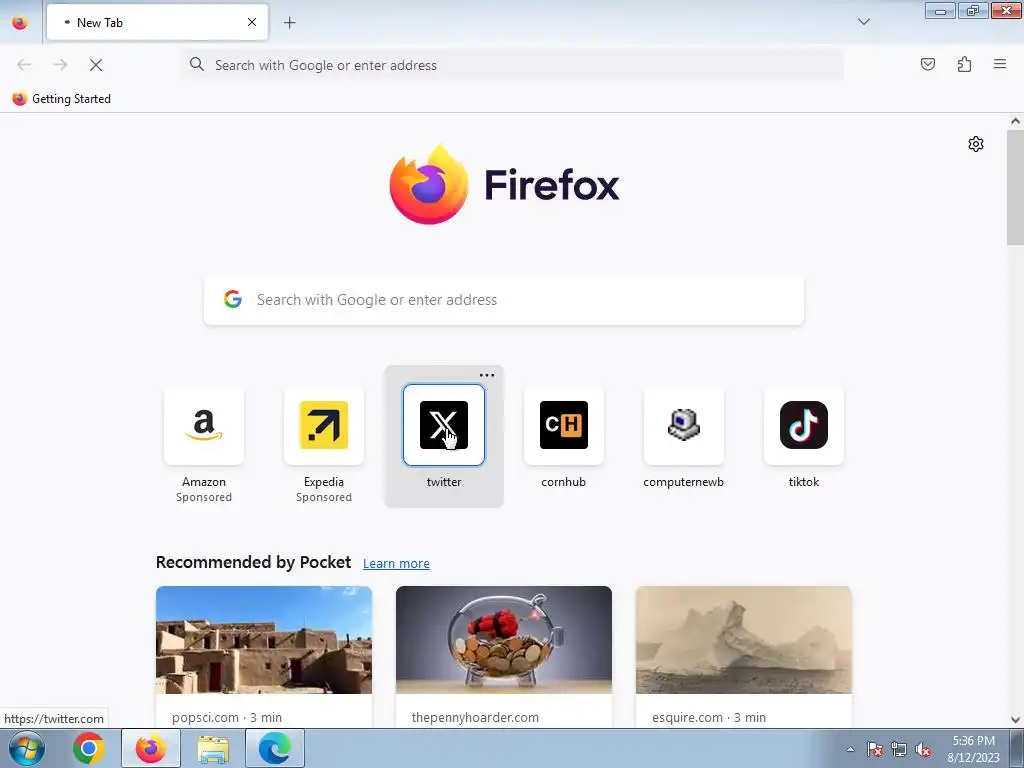Click the magnifier icon in address bar
1024x768 pixels.
197,64
